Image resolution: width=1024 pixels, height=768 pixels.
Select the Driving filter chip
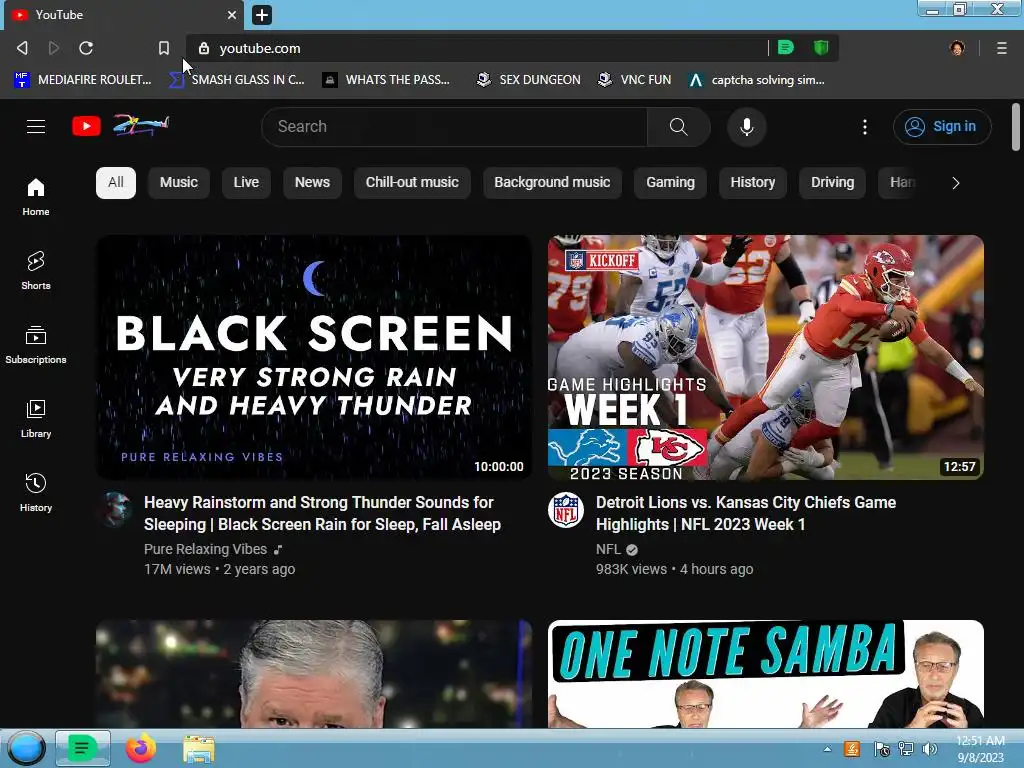coord(832,182)
